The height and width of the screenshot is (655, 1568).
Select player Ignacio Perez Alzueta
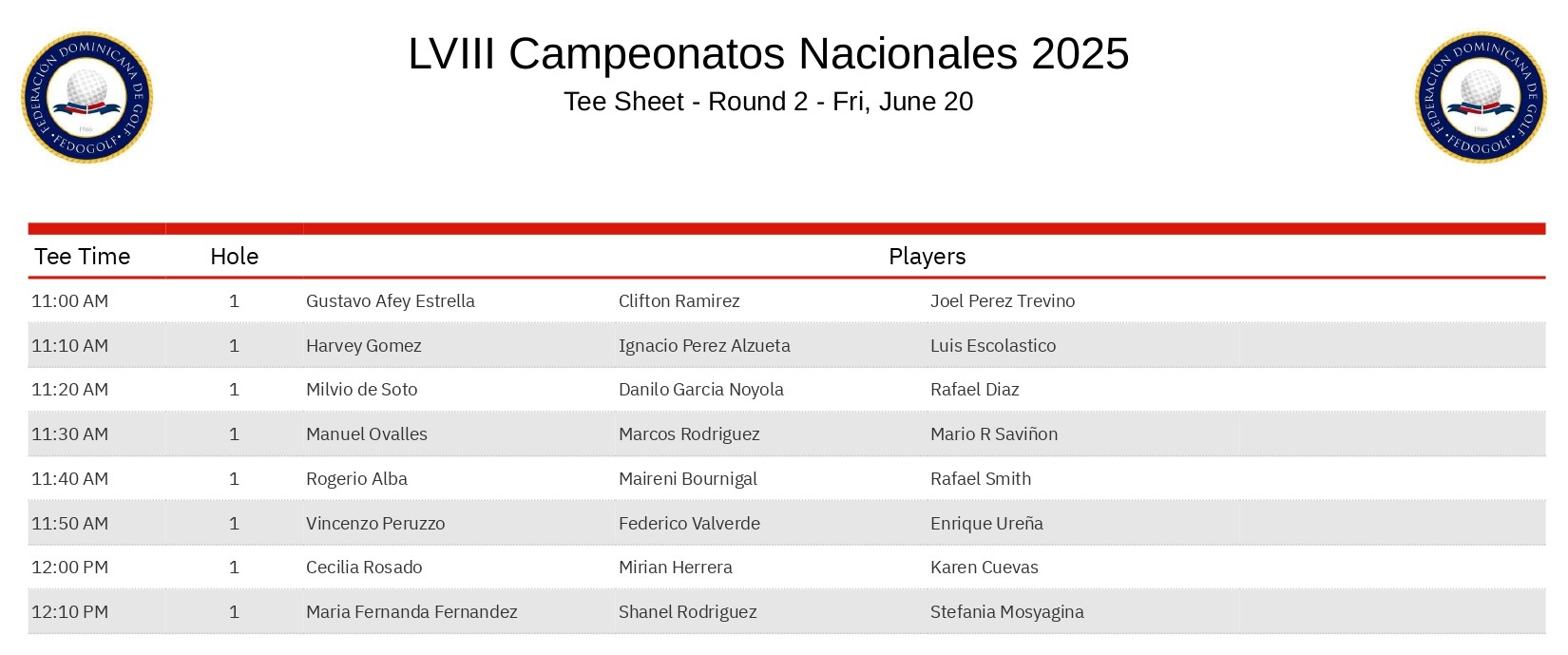pos(703,346)
